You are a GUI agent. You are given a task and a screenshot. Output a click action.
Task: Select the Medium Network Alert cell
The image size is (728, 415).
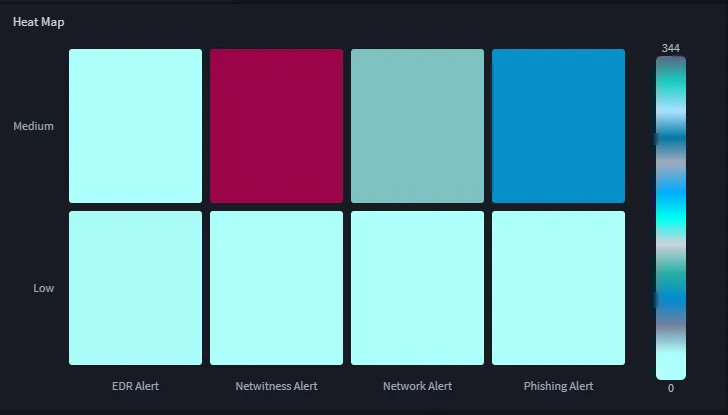click(x=417, y=126)
